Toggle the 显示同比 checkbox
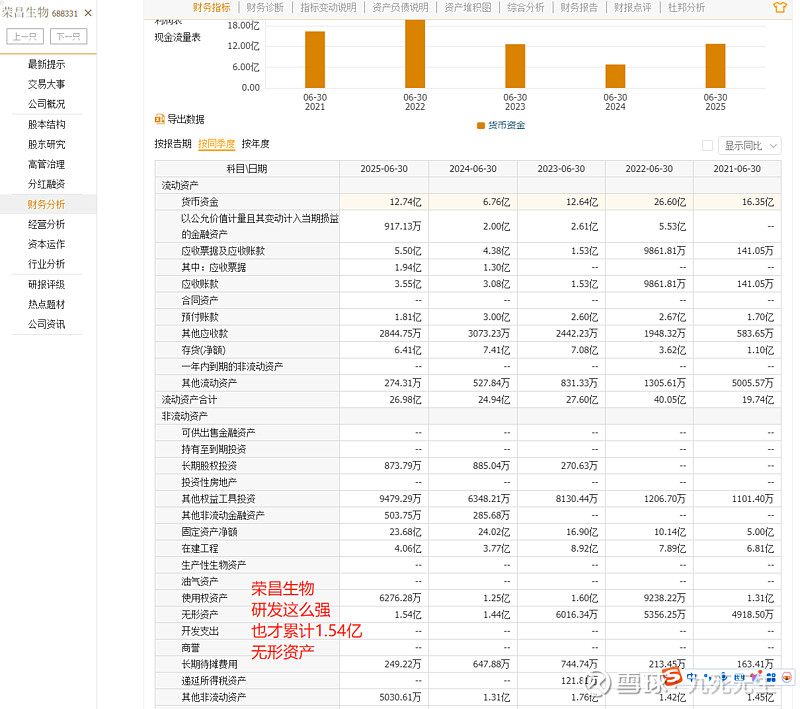This screenshot has width=800, height=709. coord(707,146)
